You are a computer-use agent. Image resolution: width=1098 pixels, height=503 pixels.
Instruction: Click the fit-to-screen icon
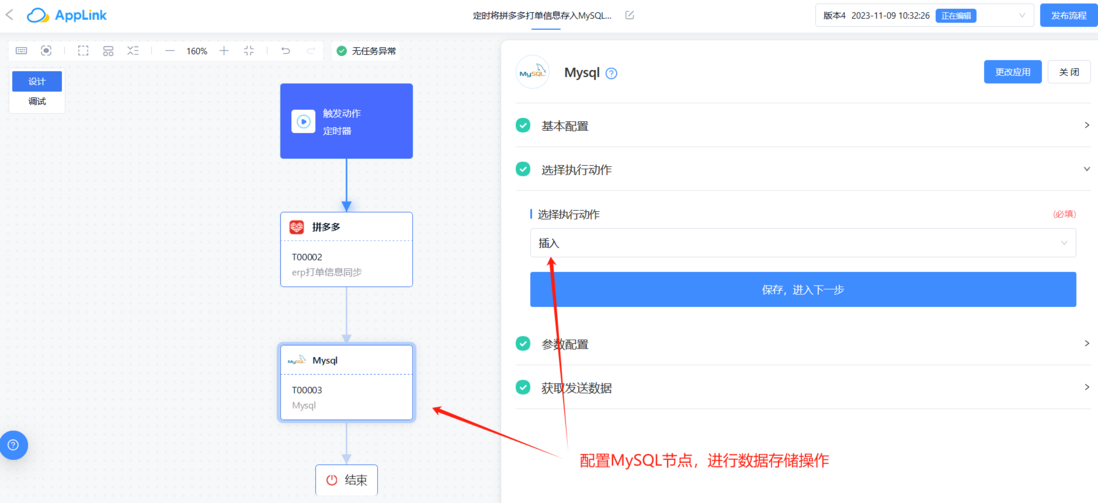pos(249,50)
